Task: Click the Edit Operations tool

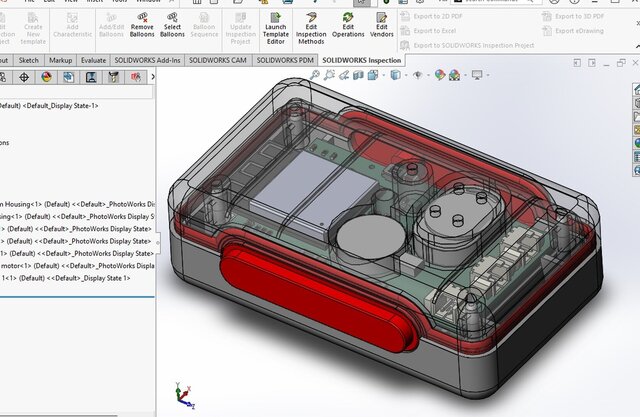Action: tap(347, 18)
